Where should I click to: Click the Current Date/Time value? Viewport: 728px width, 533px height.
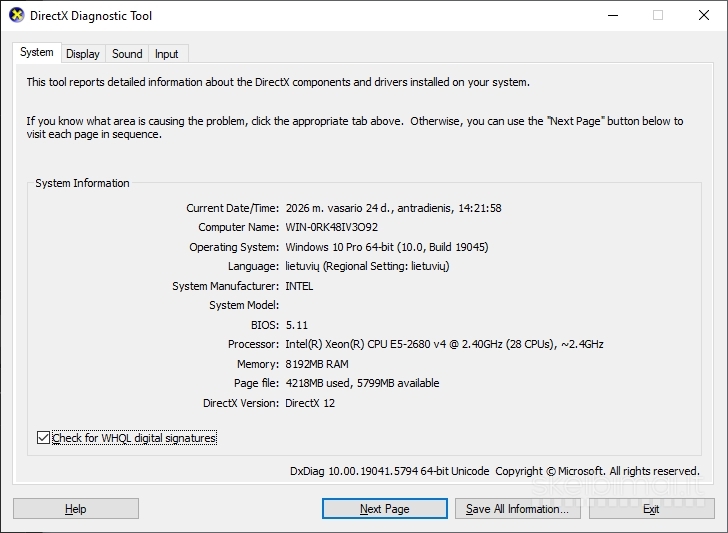[x=393, y=208]
